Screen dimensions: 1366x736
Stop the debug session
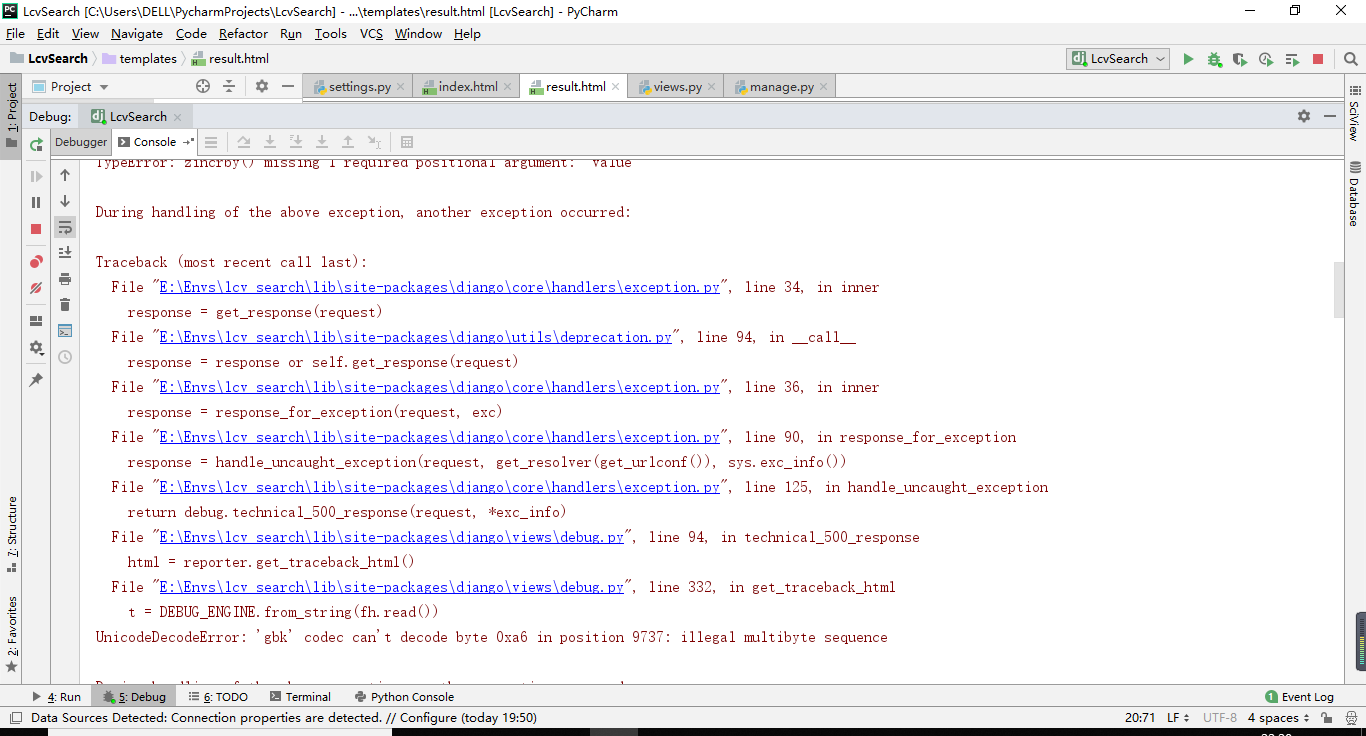(x=36, y=228)
